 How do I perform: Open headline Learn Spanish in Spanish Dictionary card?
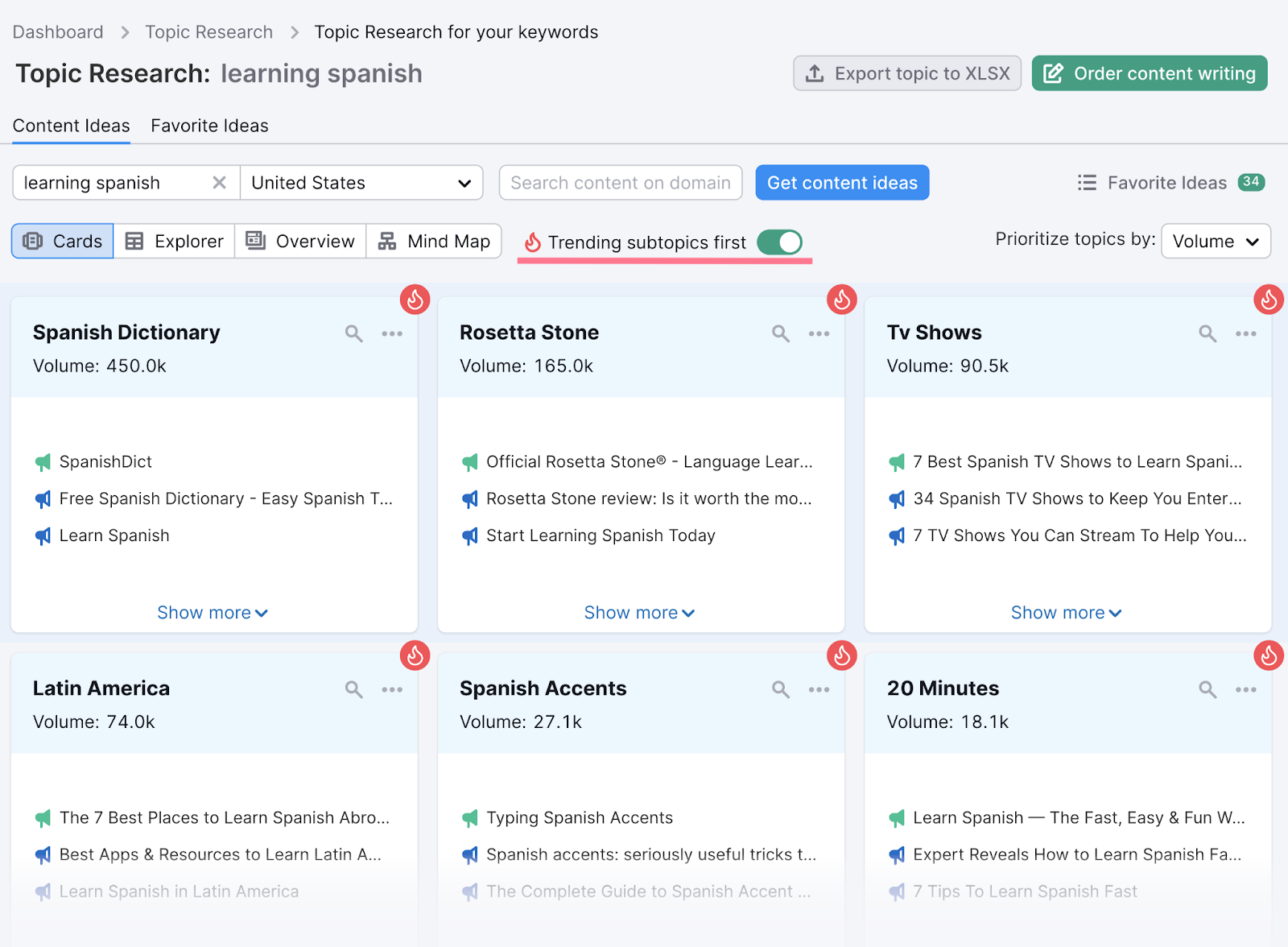(114, 536)
